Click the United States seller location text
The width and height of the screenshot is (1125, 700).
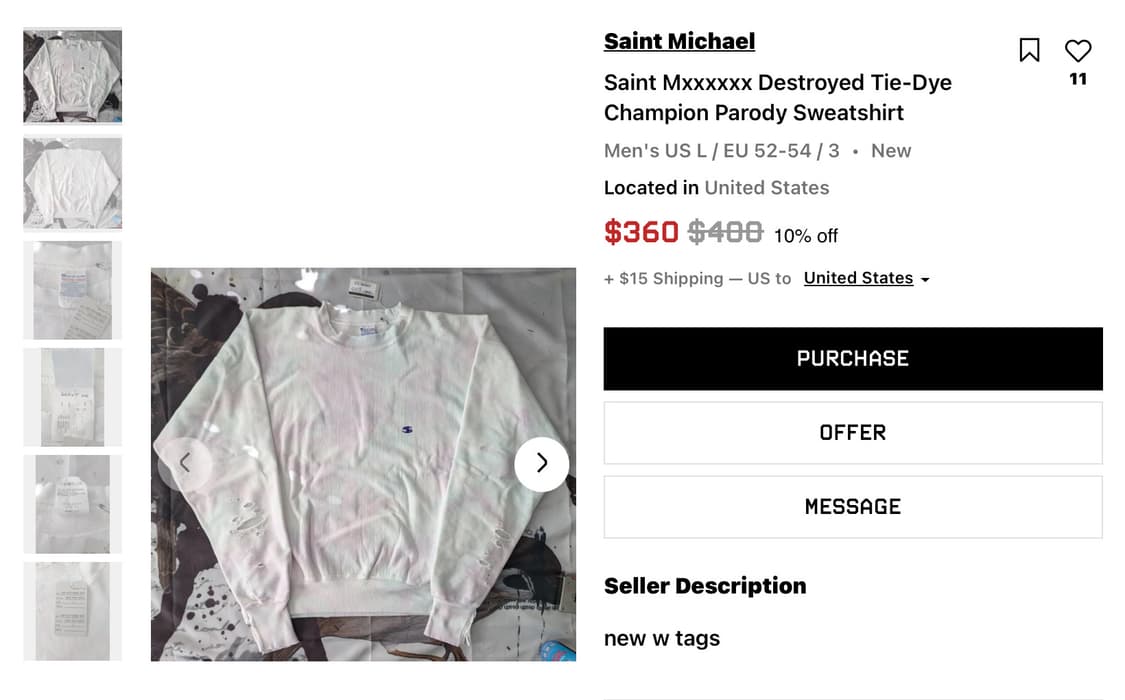pos(766,188)
